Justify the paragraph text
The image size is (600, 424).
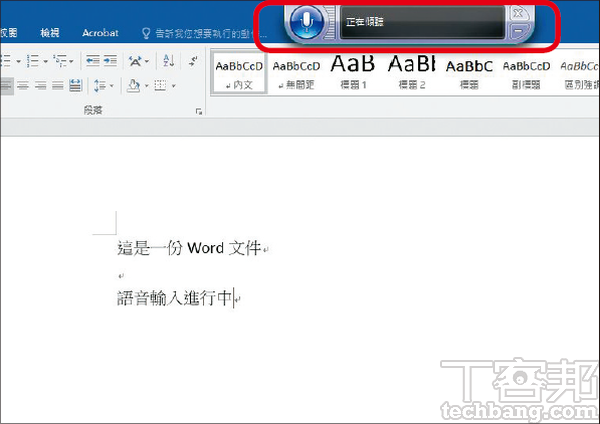[x=58, y=85]
